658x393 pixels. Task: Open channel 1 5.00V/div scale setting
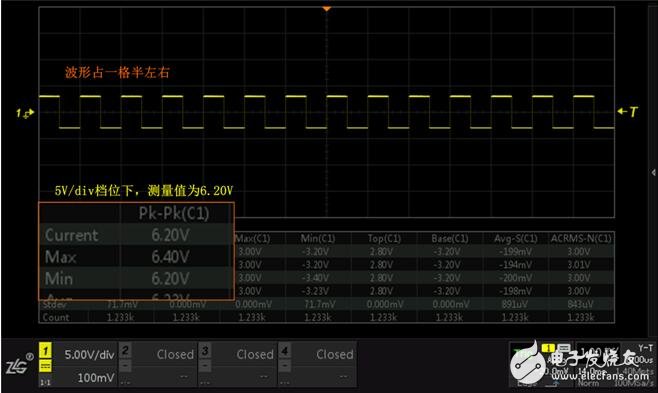pos(89,355)
